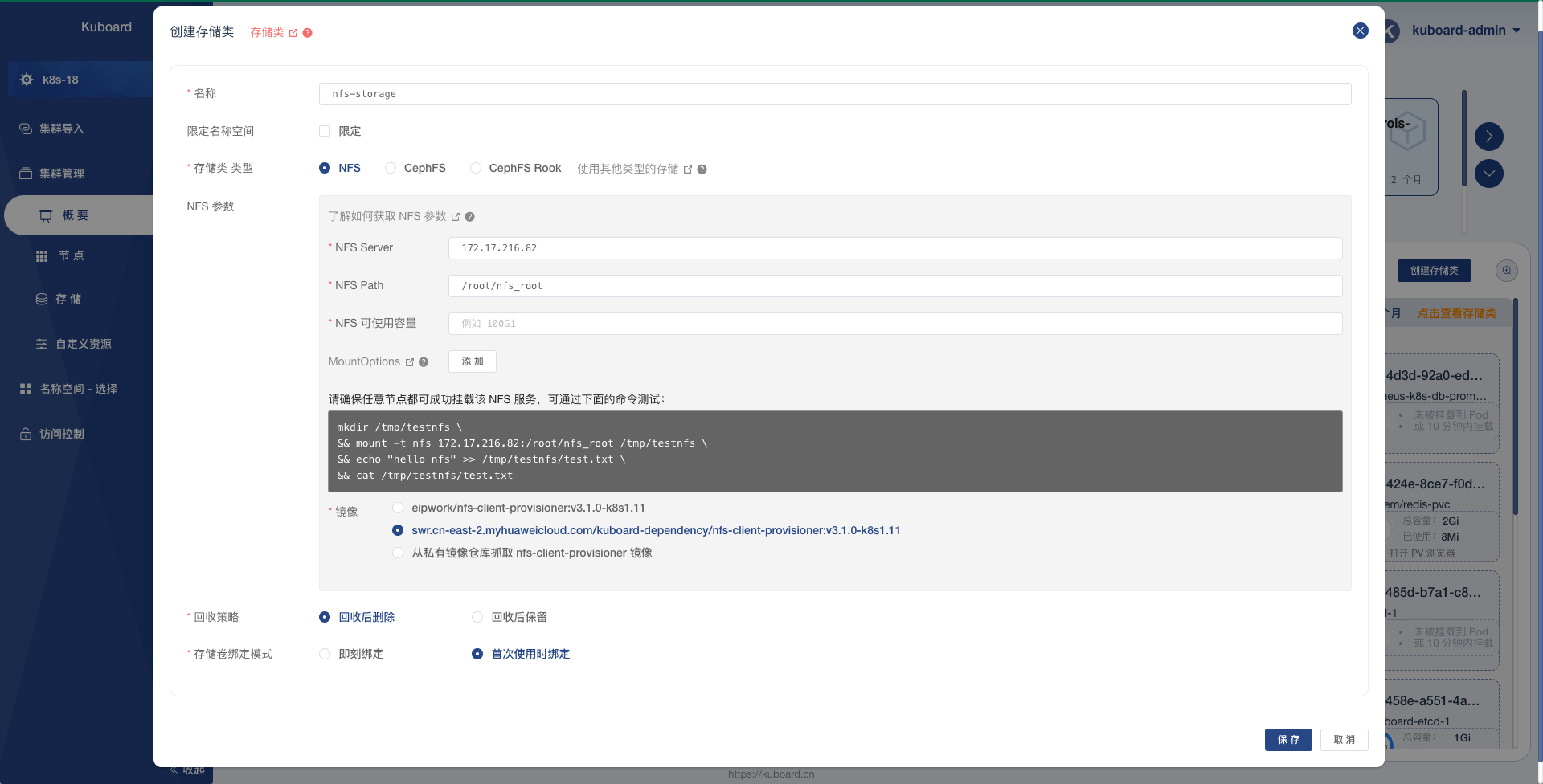Click help icon beside 使用其他类型的存储
This screenshot has width=1543, height=784.
[702, 169]
